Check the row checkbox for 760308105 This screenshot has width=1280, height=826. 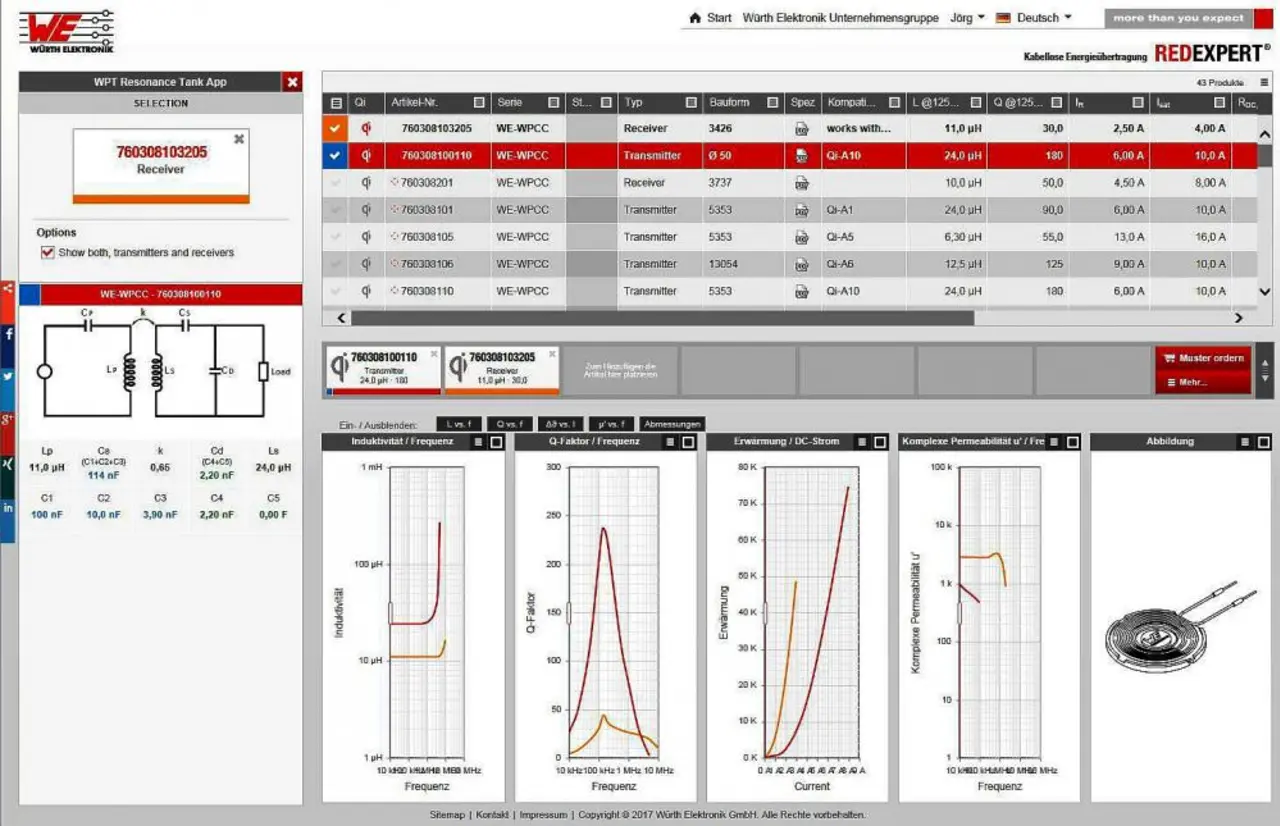(x=335, y=237)
